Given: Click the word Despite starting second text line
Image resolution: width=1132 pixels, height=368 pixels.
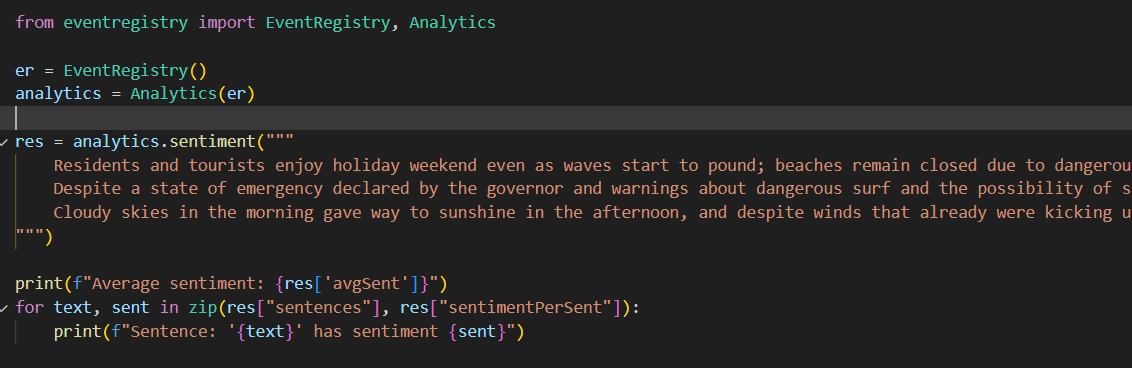Looking at the screenshot, I should pos(87,189).
